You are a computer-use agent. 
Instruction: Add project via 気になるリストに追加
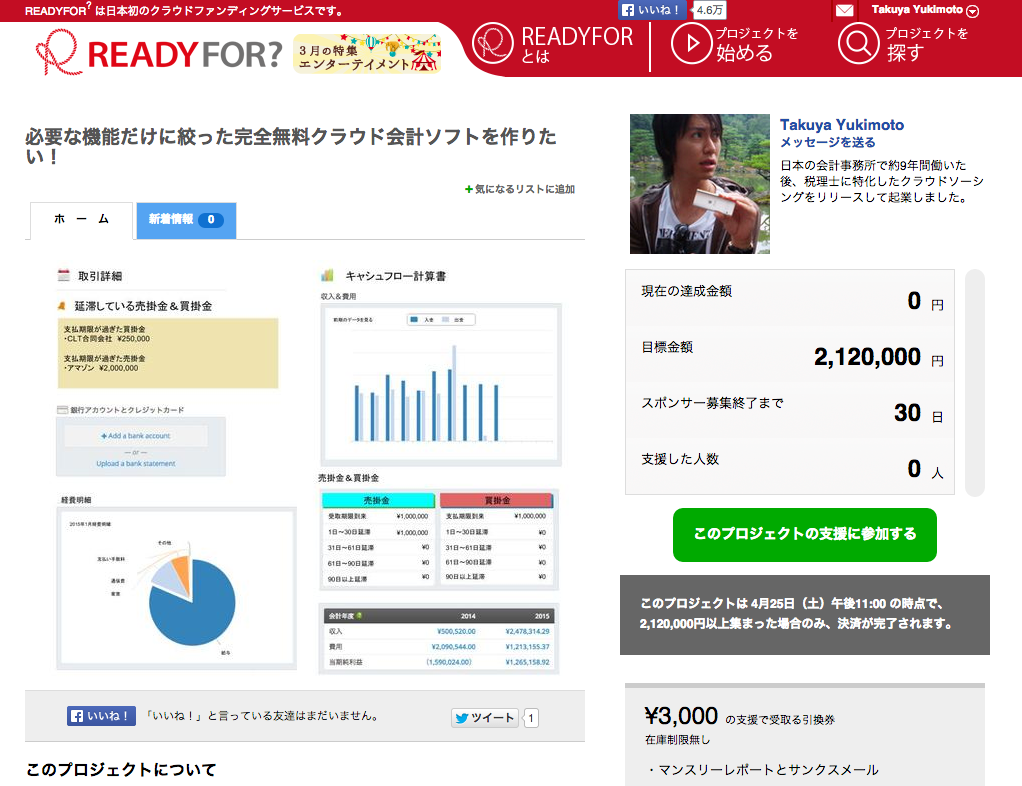[520, 189]
